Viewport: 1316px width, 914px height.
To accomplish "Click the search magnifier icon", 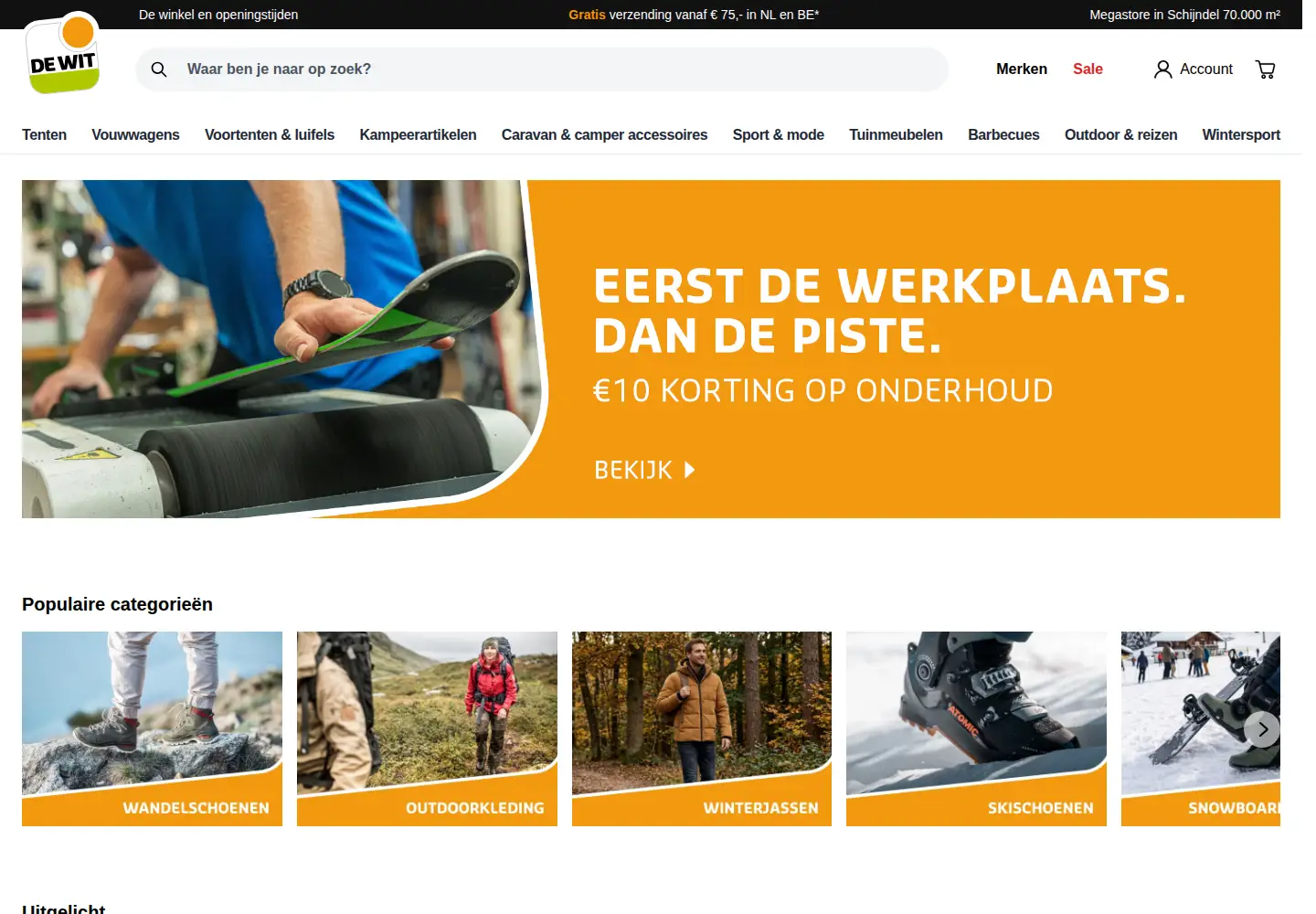I will (x=159, y=69).
